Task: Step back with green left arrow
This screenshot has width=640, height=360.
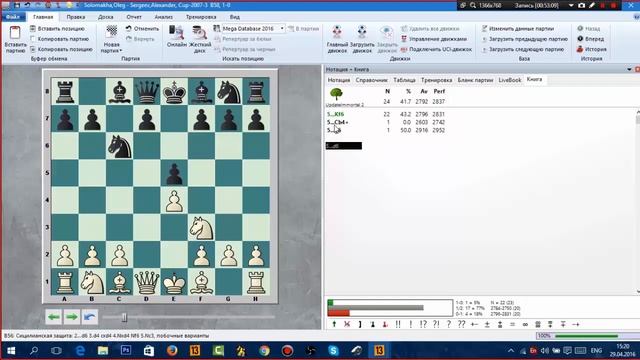Action: (53, 317)
